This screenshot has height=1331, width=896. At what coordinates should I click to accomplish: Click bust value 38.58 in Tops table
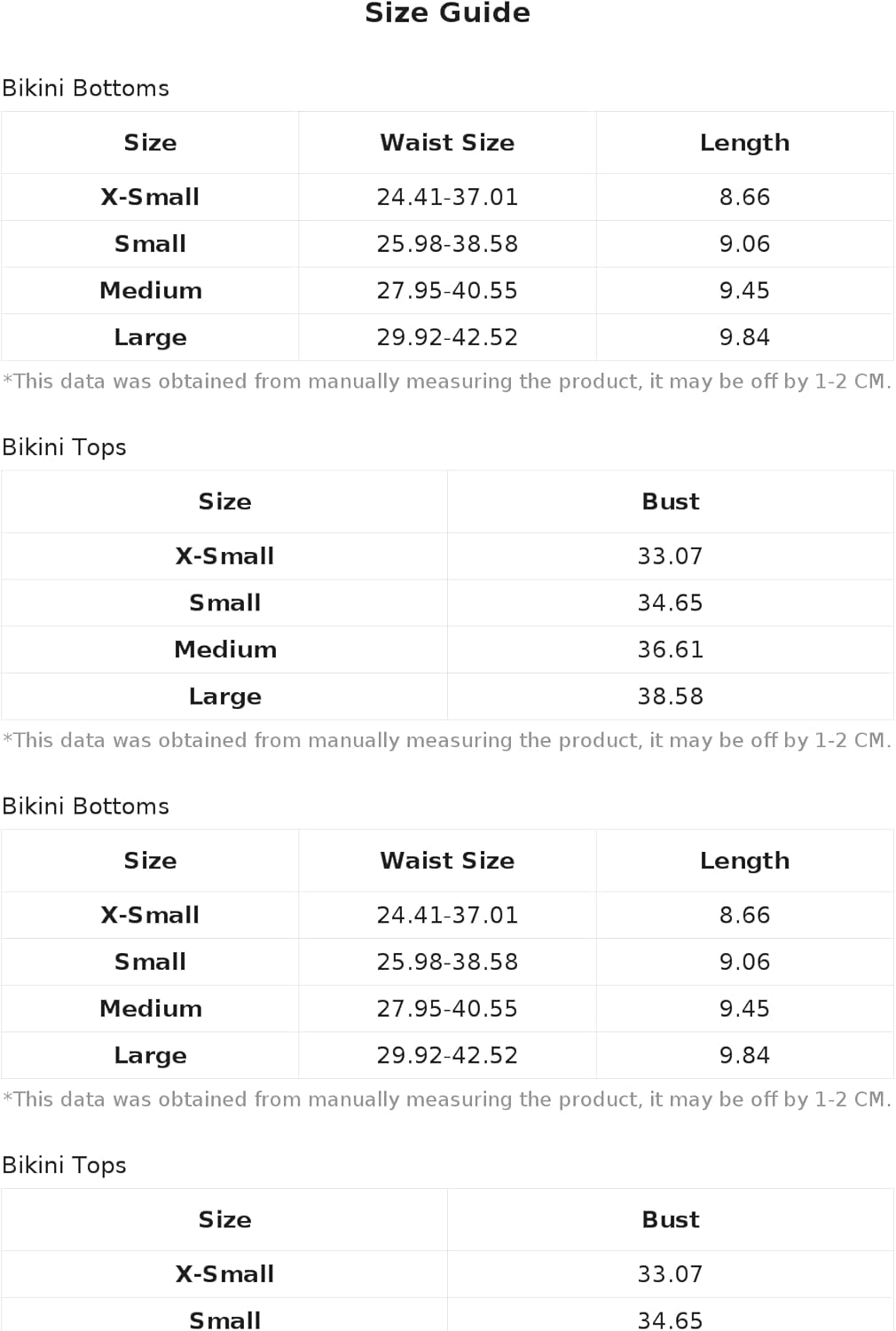point(671,697)
